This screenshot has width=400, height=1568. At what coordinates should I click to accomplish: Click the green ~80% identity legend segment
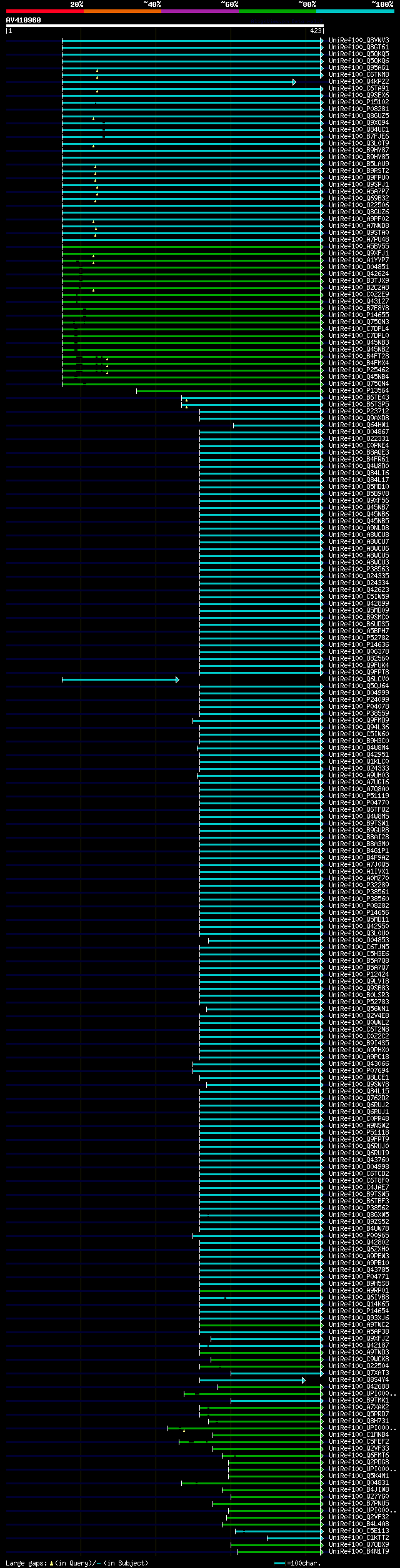pos(277,11)
